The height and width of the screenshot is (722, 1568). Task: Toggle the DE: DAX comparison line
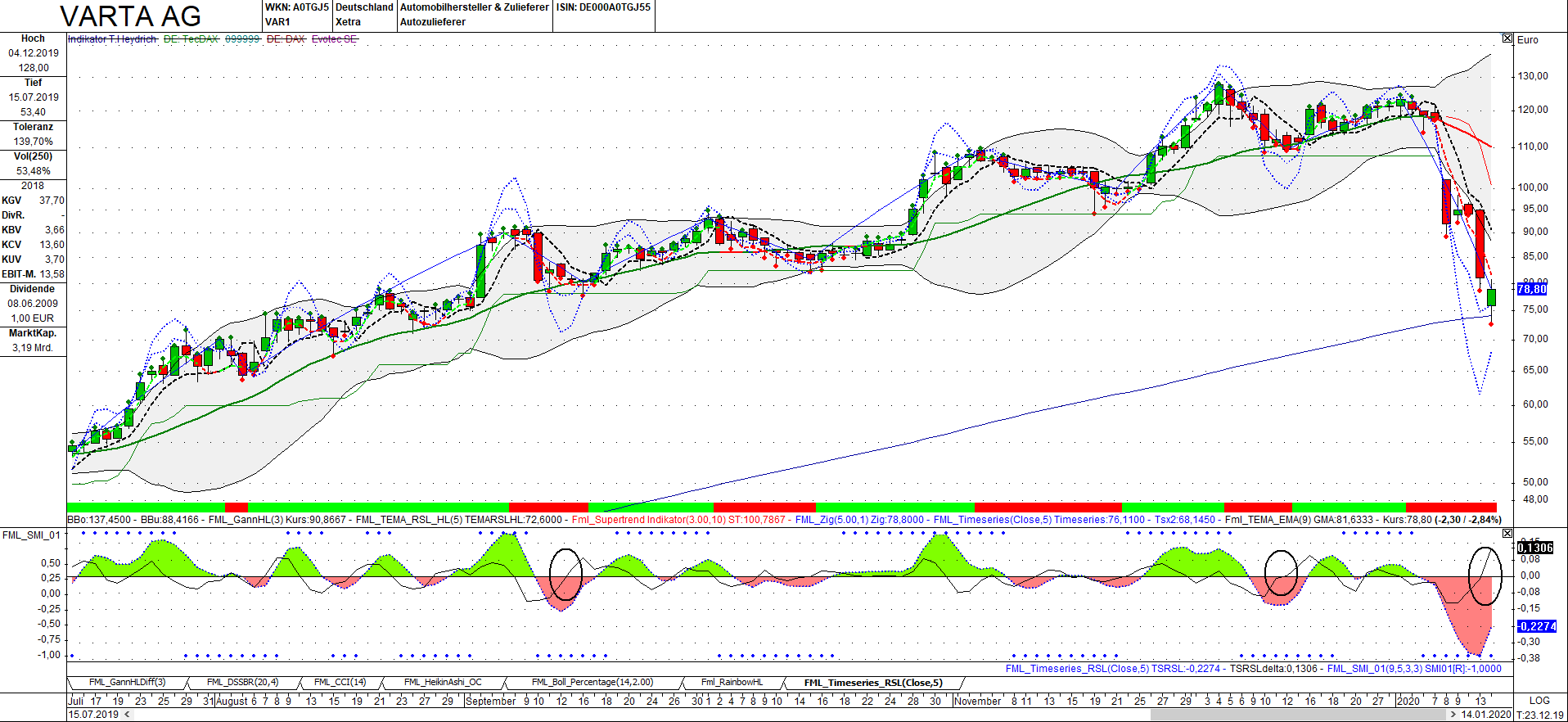286,39
